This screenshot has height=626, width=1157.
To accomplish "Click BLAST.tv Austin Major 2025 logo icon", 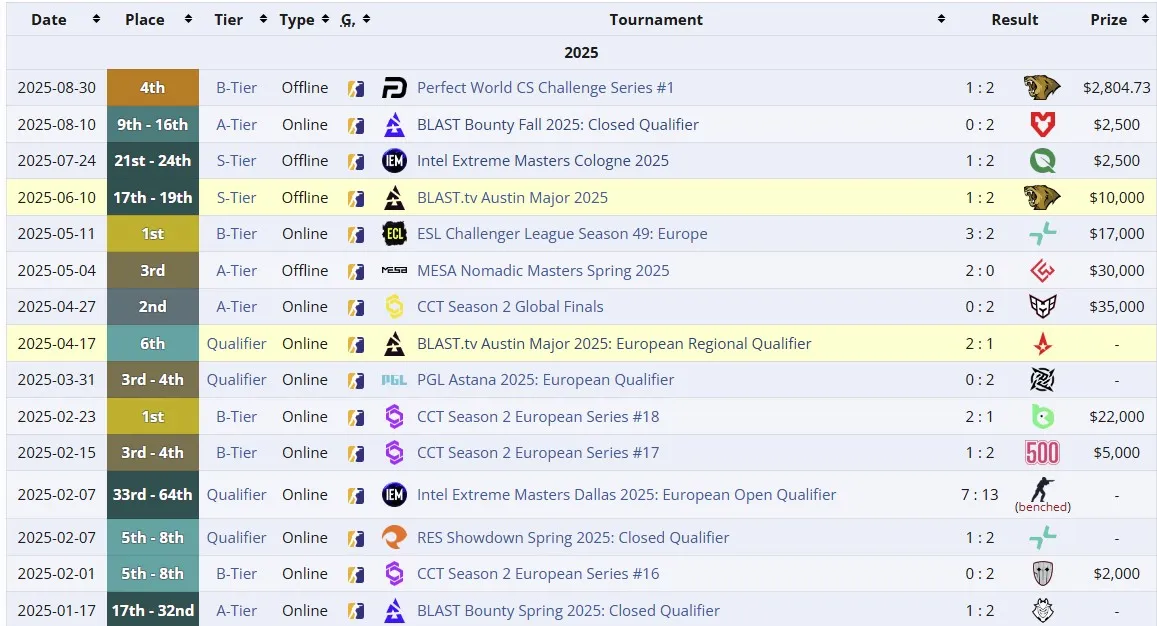I will click(x=394, y=198).
